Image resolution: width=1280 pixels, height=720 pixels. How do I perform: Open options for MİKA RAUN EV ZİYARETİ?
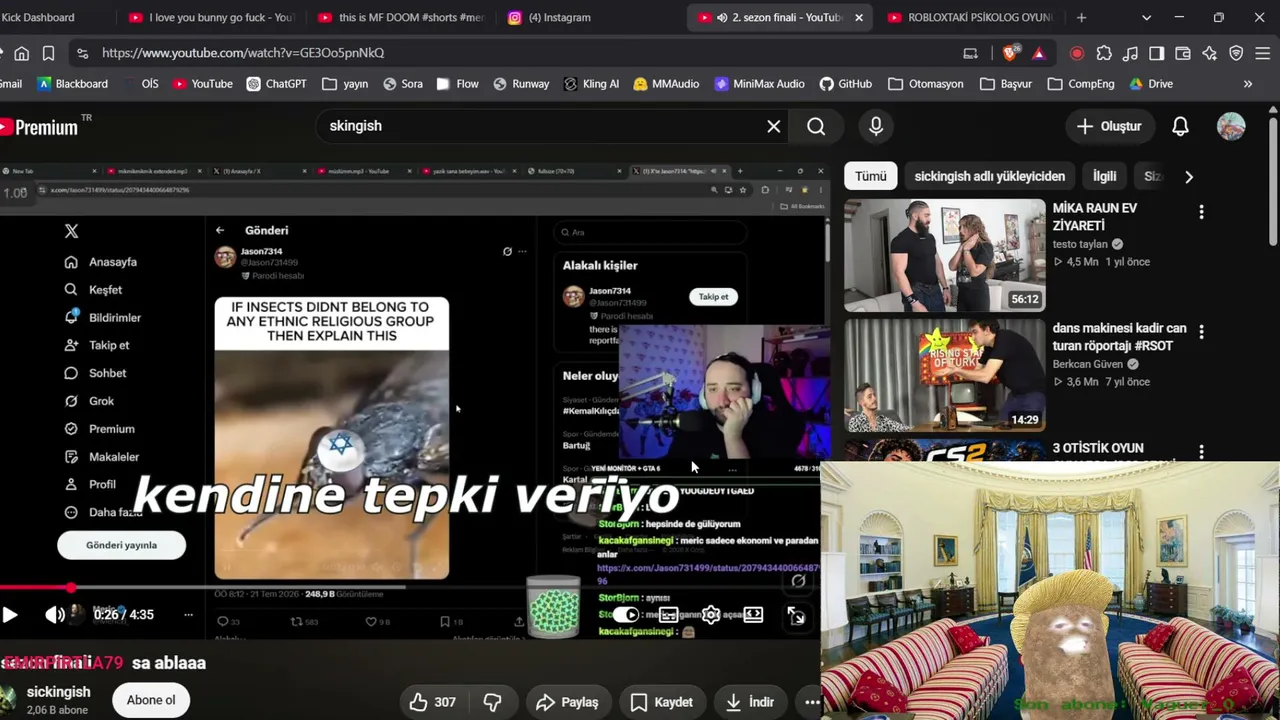(1201, 212)
